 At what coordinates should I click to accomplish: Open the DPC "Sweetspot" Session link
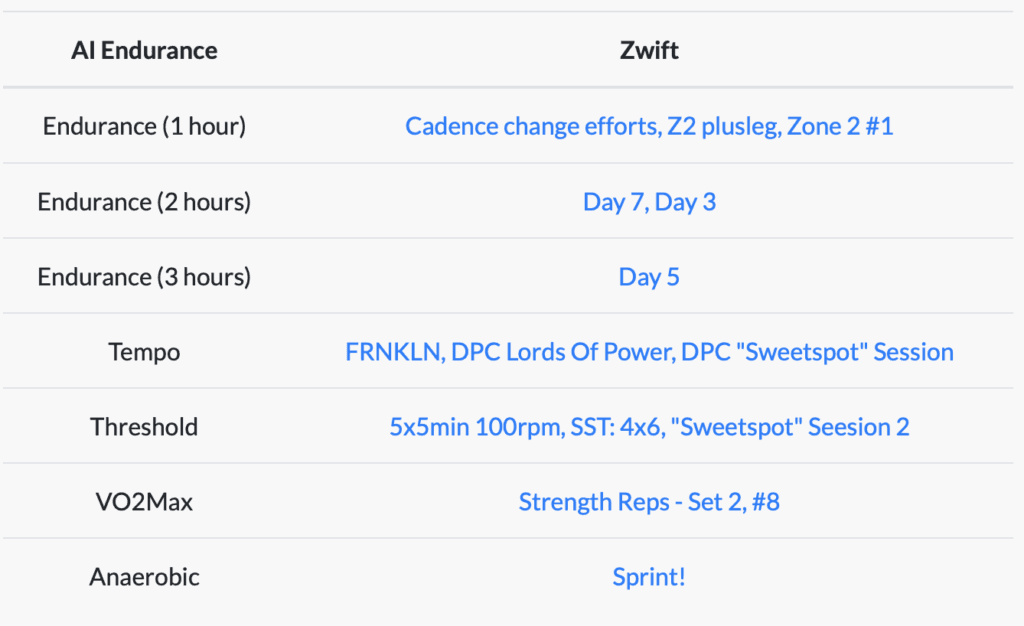(x=817, y=352)
